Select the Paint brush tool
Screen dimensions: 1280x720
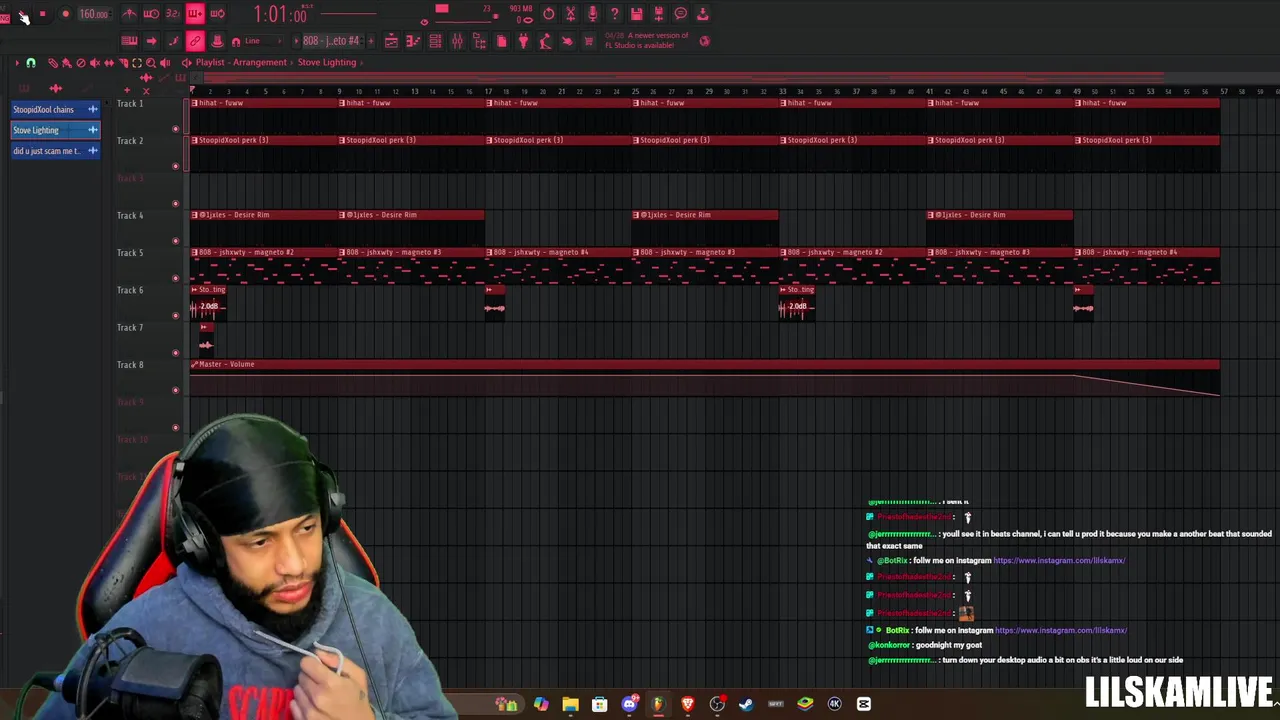click(x=67, y=63)
